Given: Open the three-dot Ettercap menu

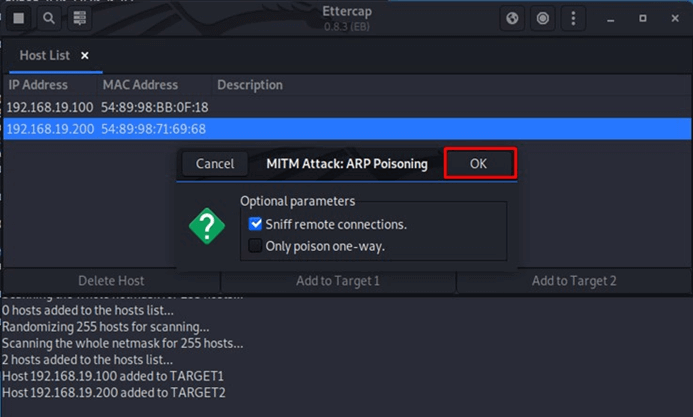Looking at the screenshot, I should (573, 18).
